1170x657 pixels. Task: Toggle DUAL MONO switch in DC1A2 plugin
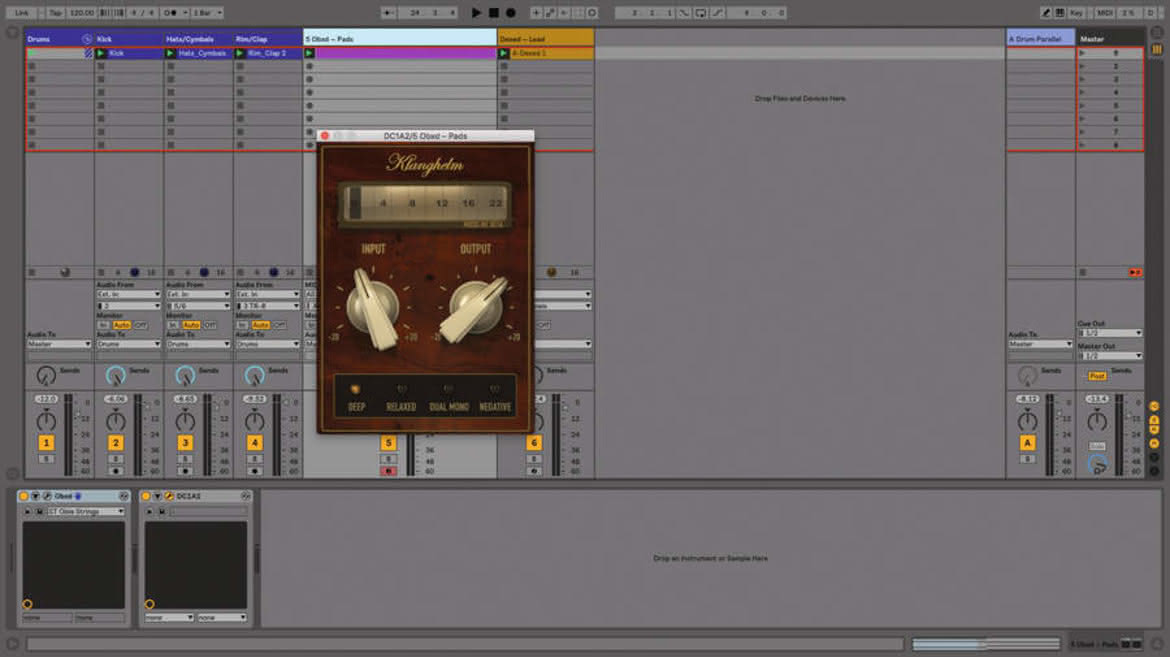(x=448, y=389)
